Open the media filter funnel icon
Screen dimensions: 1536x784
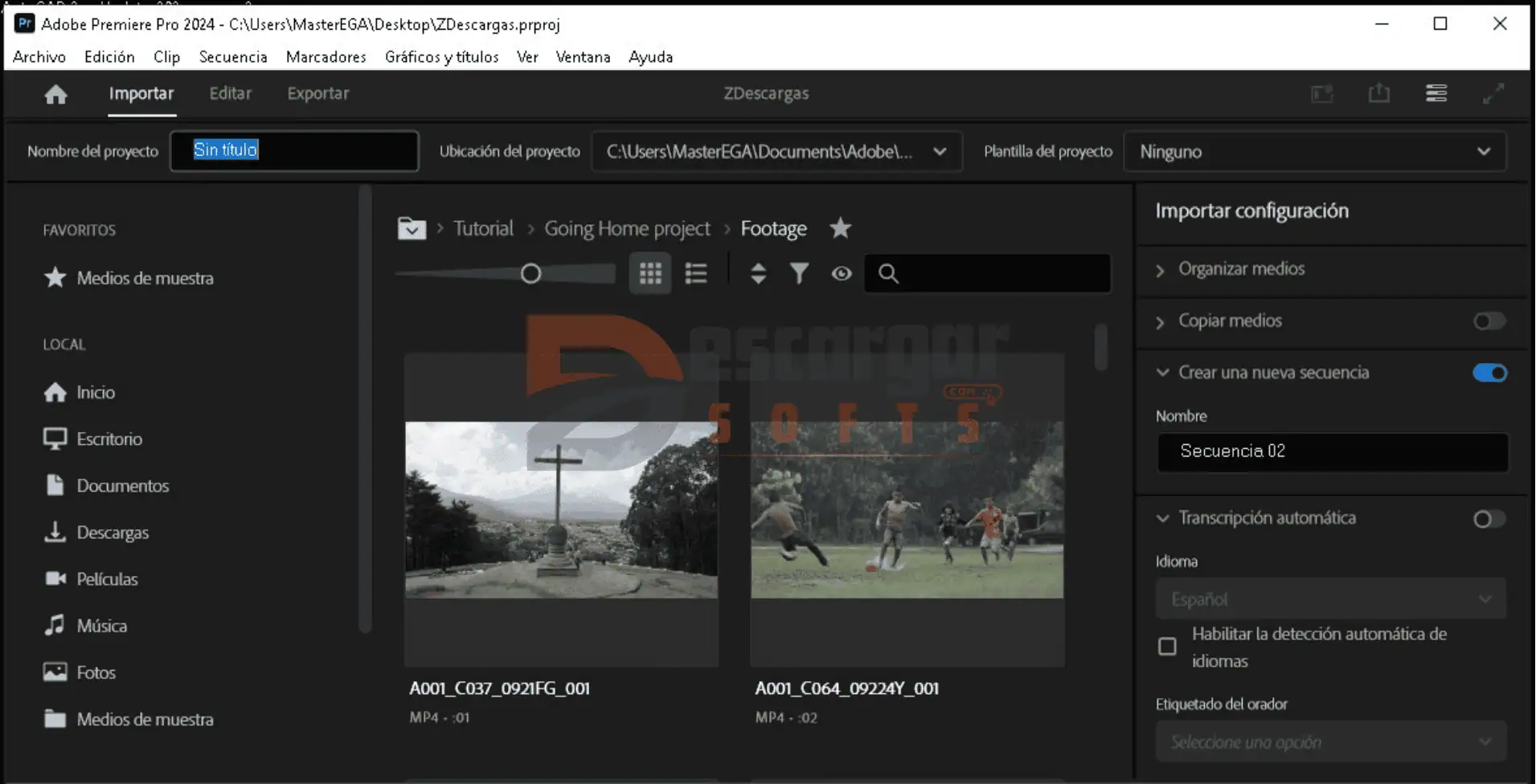(799, 274)
